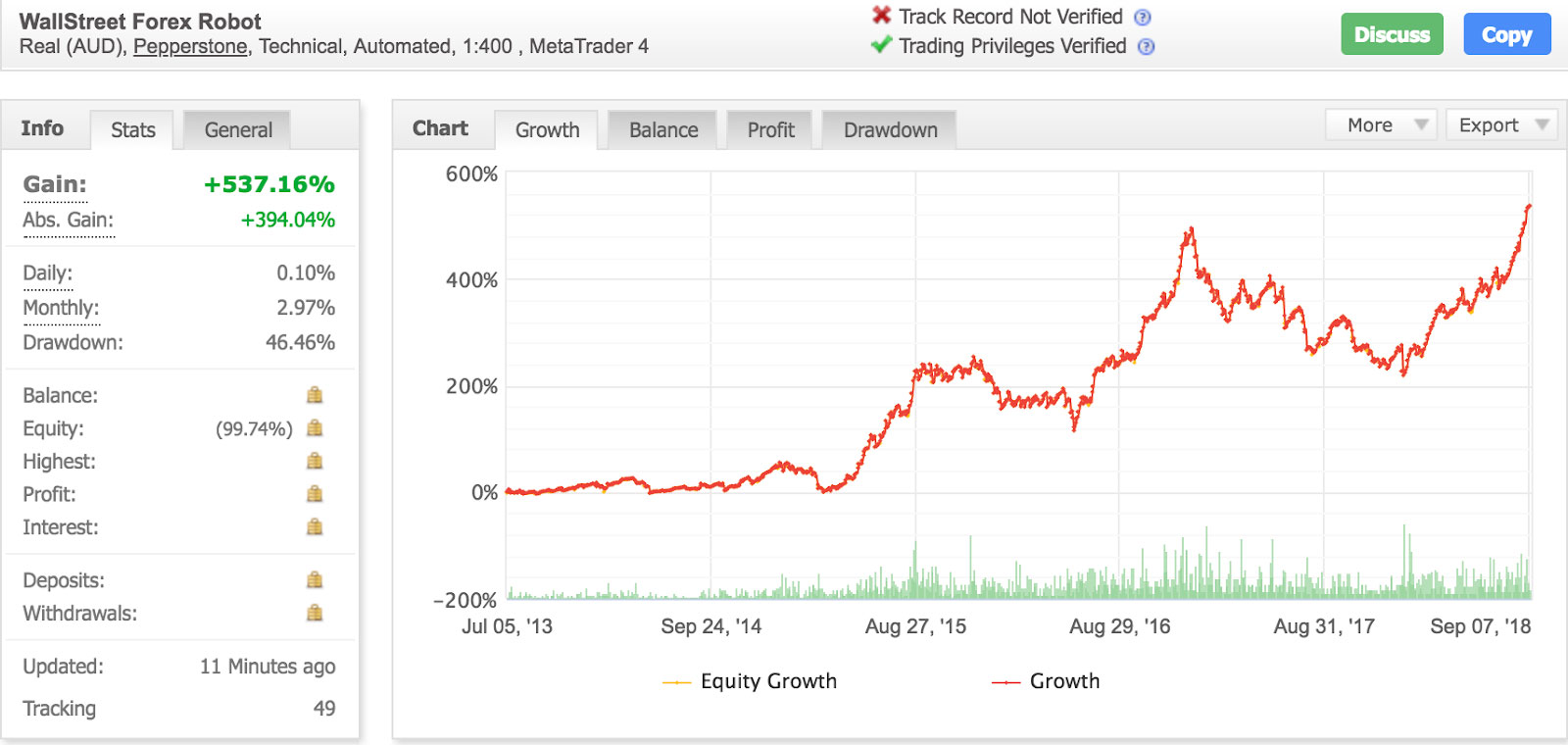Open the More dropdown menu
1568x745 pixels.
(1381, 125)
